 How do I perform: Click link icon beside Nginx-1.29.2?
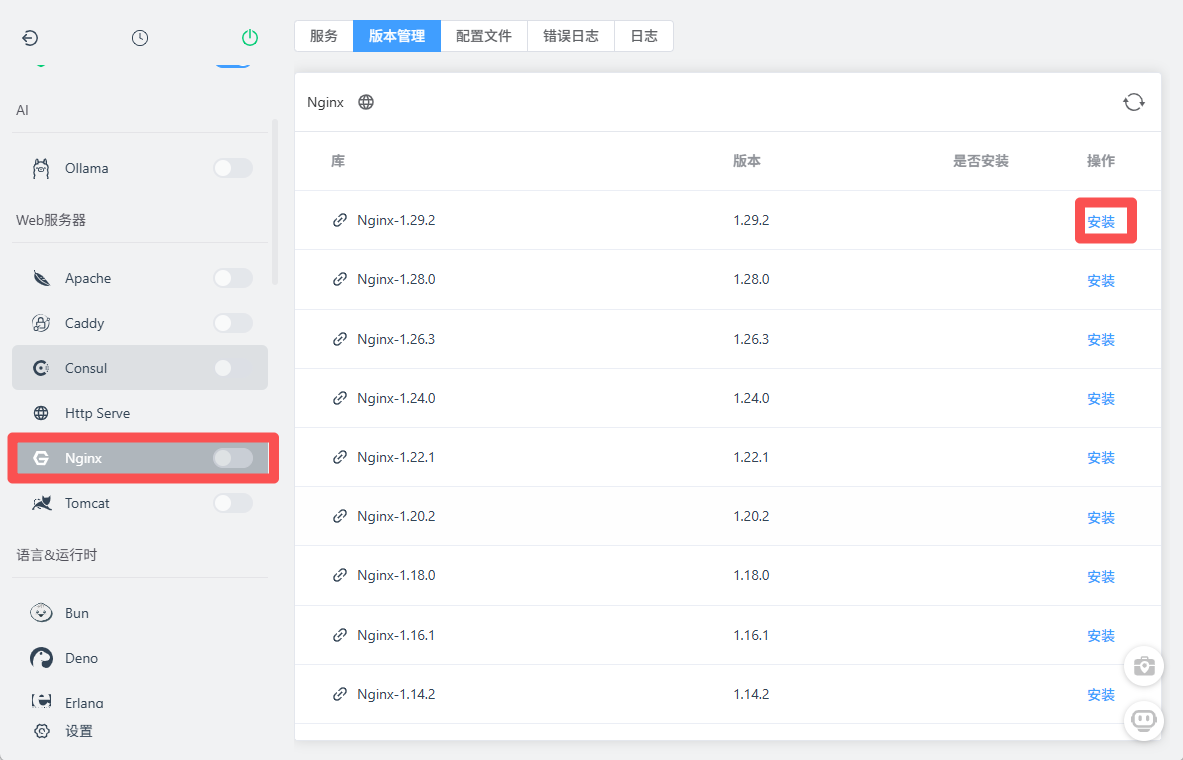(340, 220)
